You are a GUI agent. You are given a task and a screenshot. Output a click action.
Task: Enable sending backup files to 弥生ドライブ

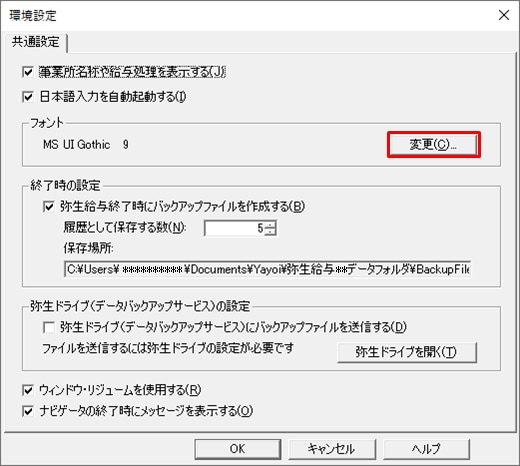49,327
